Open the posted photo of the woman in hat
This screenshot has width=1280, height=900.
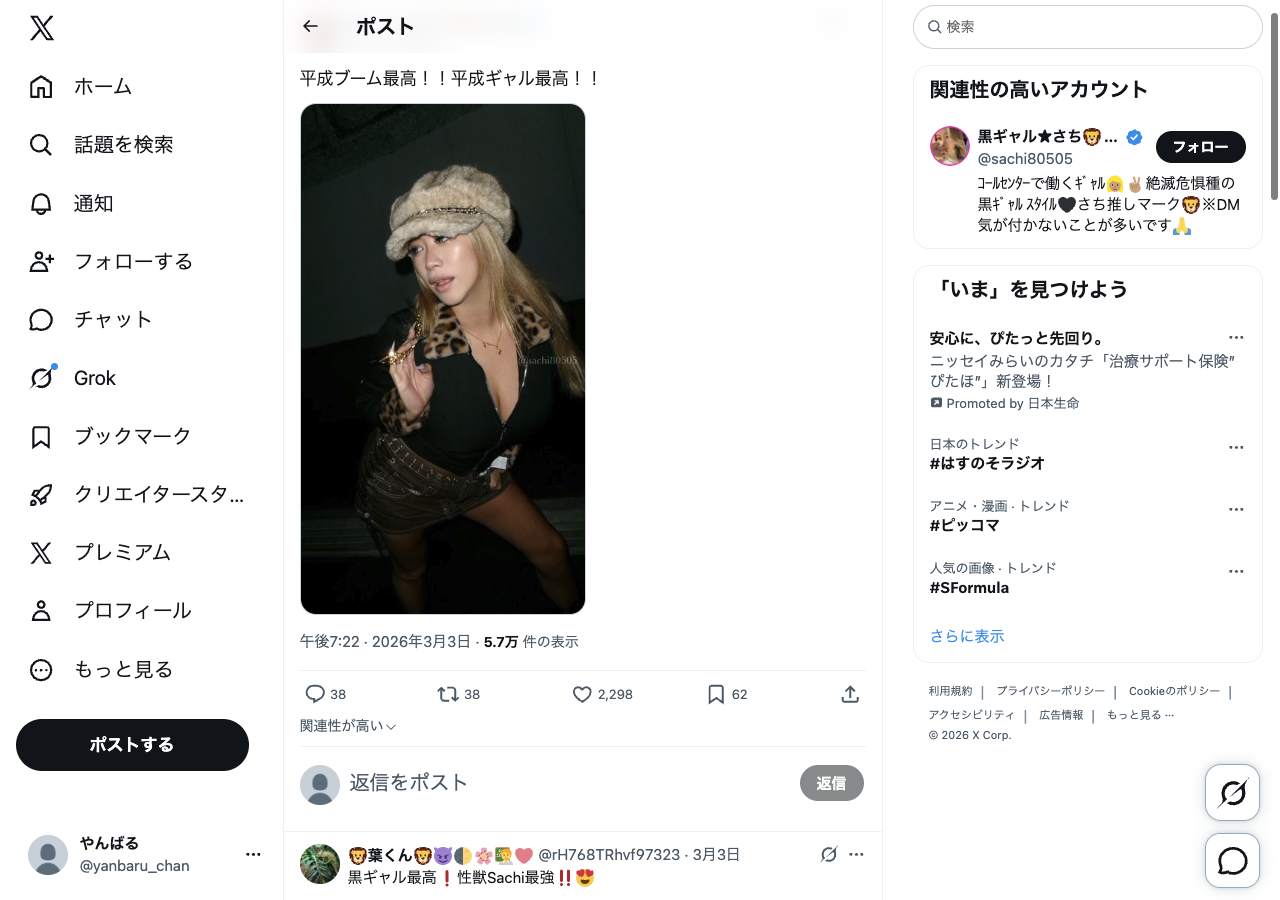pyautogui.click(x=443, y=359)
